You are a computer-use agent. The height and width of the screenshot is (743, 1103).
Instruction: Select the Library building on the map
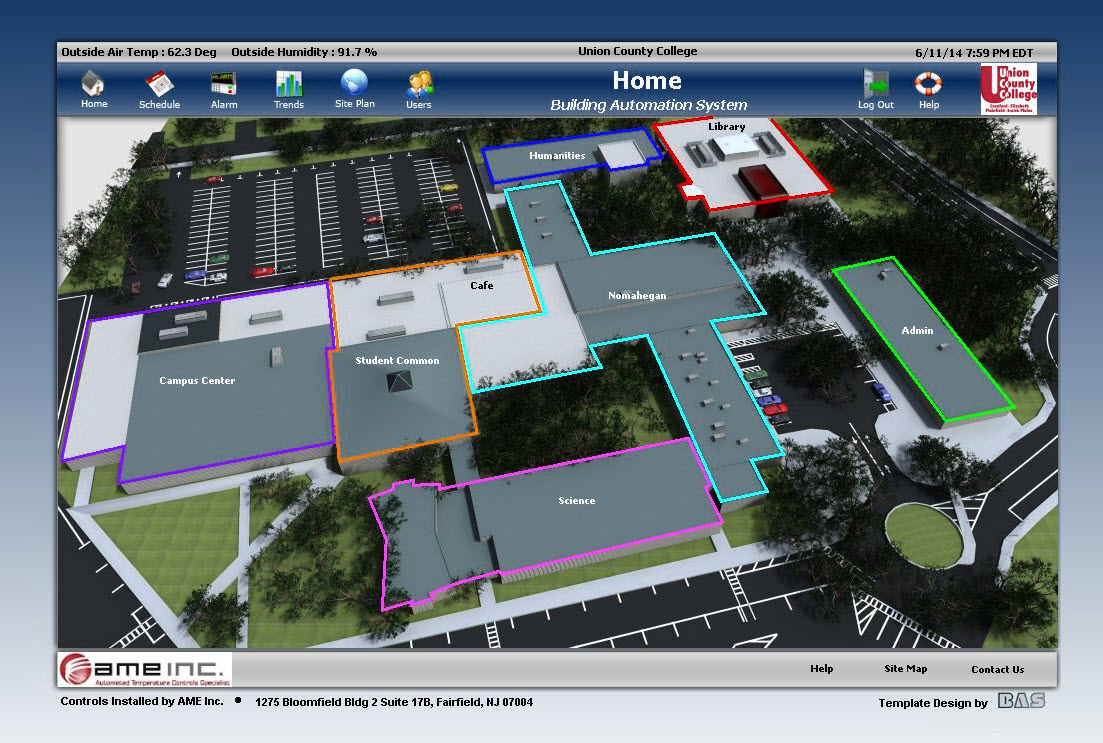pyautogui.click(x=740, y=160)
